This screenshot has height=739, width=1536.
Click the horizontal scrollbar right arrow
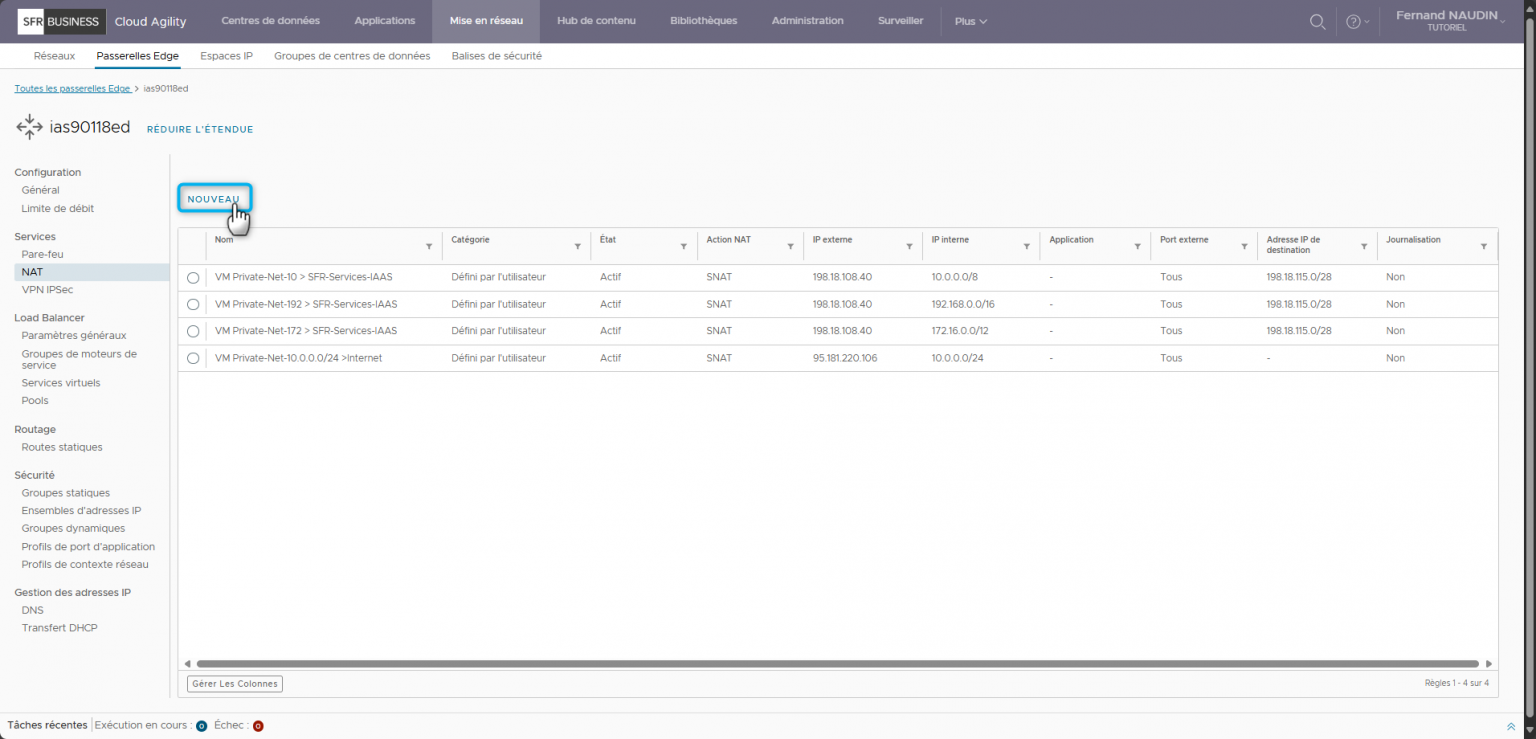tap(1491, 663)
